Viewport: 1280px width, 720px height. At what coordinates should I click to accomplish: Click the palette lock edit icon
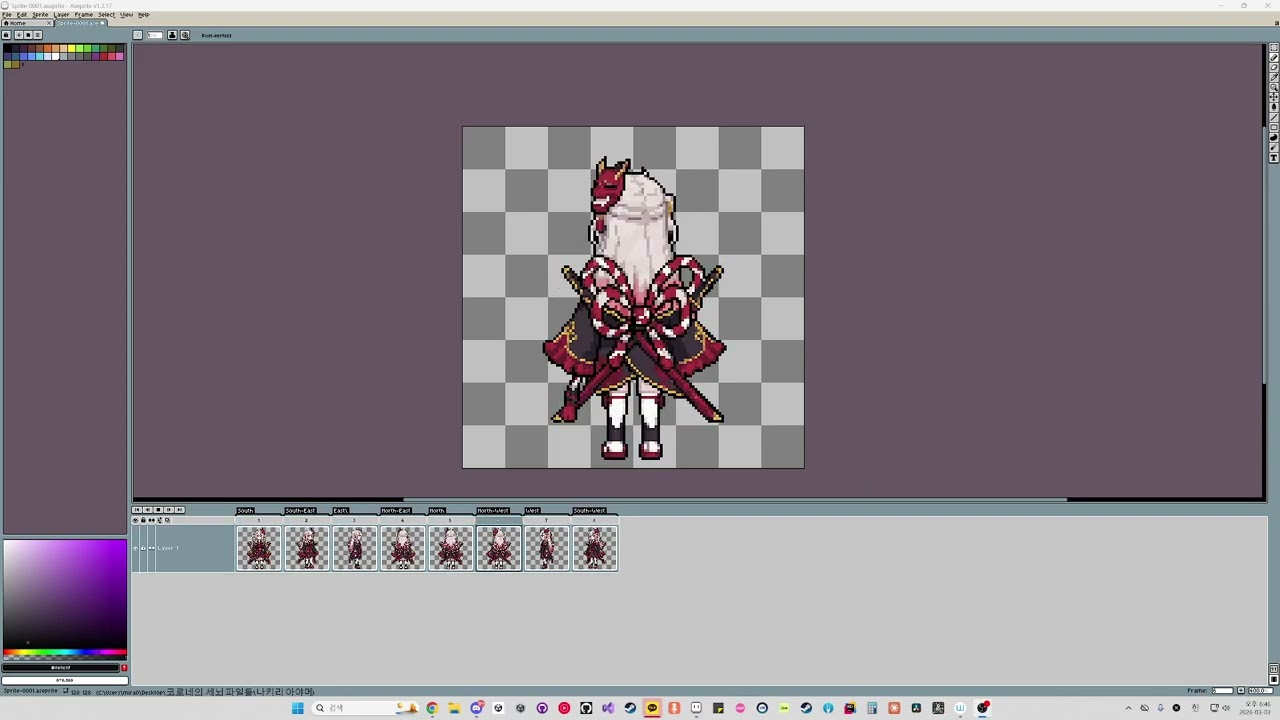coord(6,35)
